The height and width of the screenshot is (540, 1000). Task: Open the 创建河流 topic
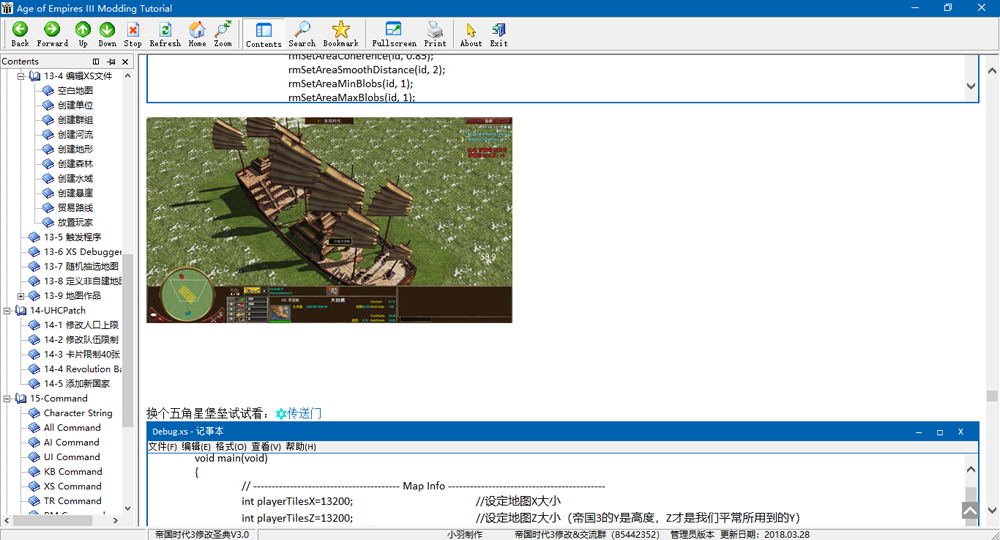75,135
